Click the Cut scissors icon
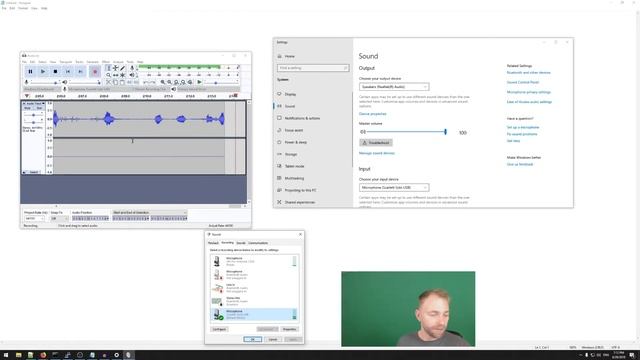Screen dimensions: 640x360 click(x=108, y=82)
